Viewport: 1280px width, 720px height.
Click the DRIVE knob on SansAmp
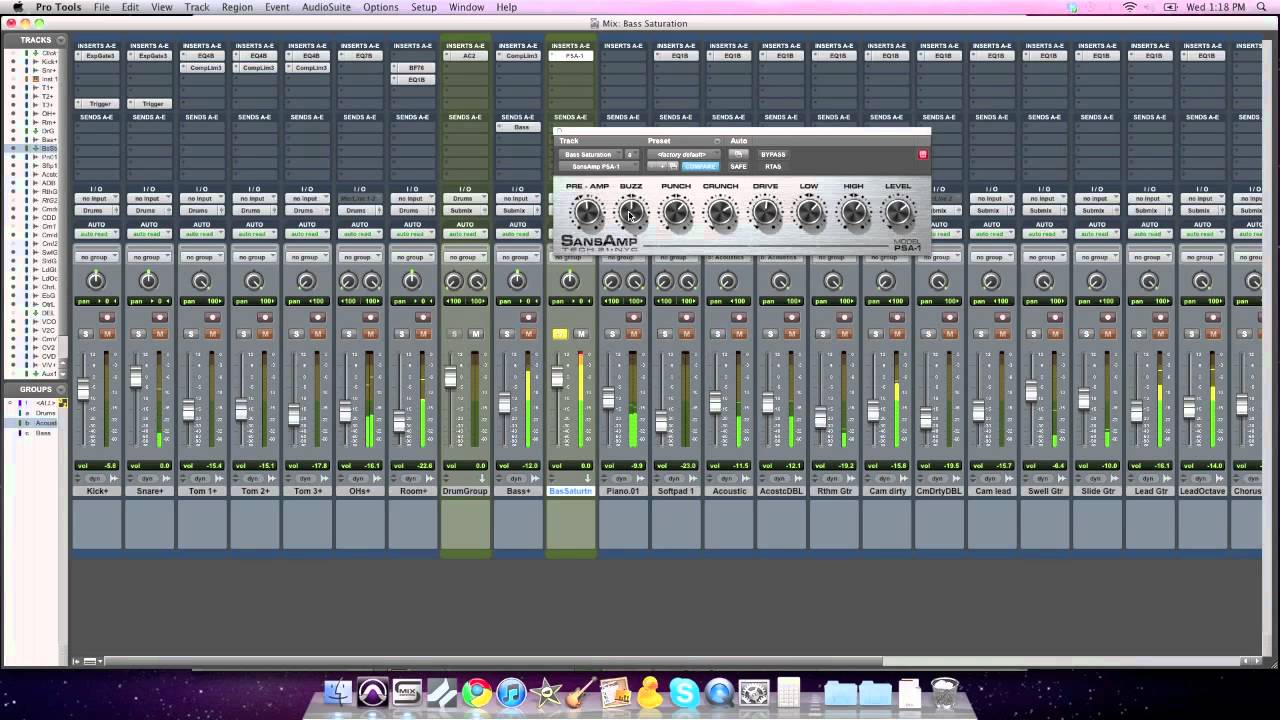point(765,213)
